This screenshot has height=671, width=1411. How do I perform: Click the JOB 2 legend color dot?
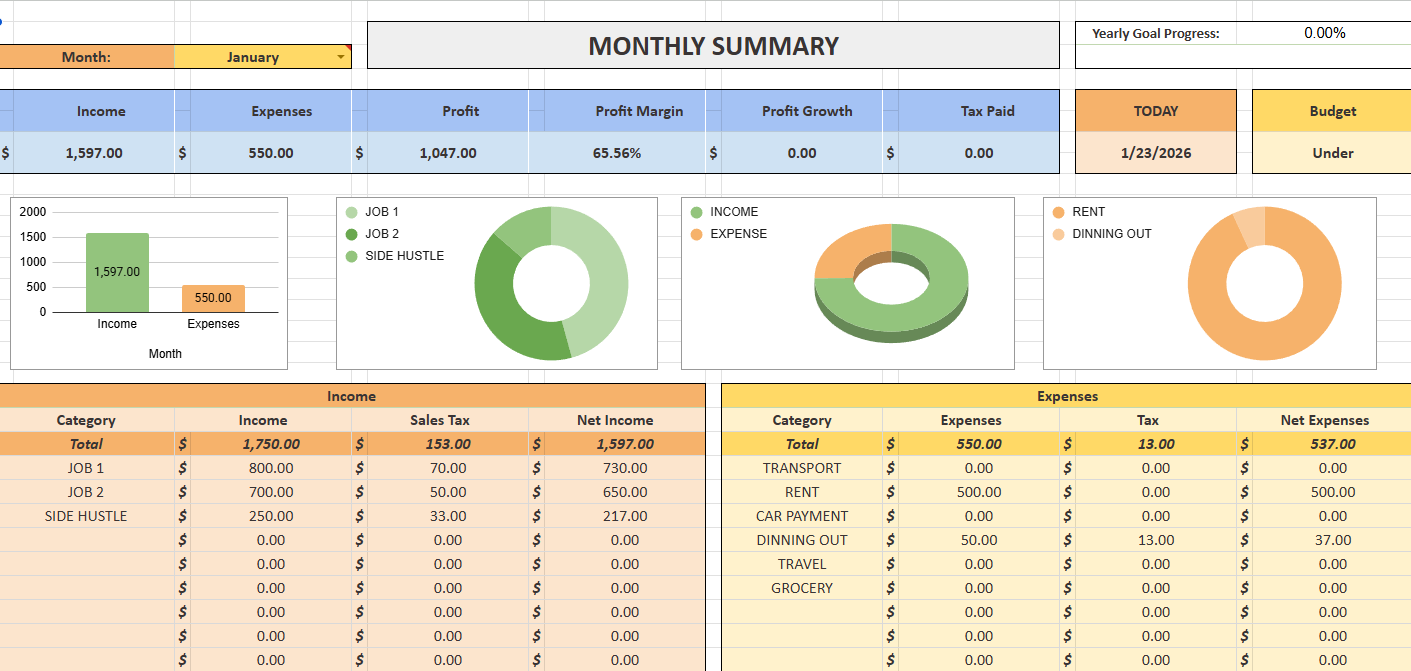(x=351, y=234)
